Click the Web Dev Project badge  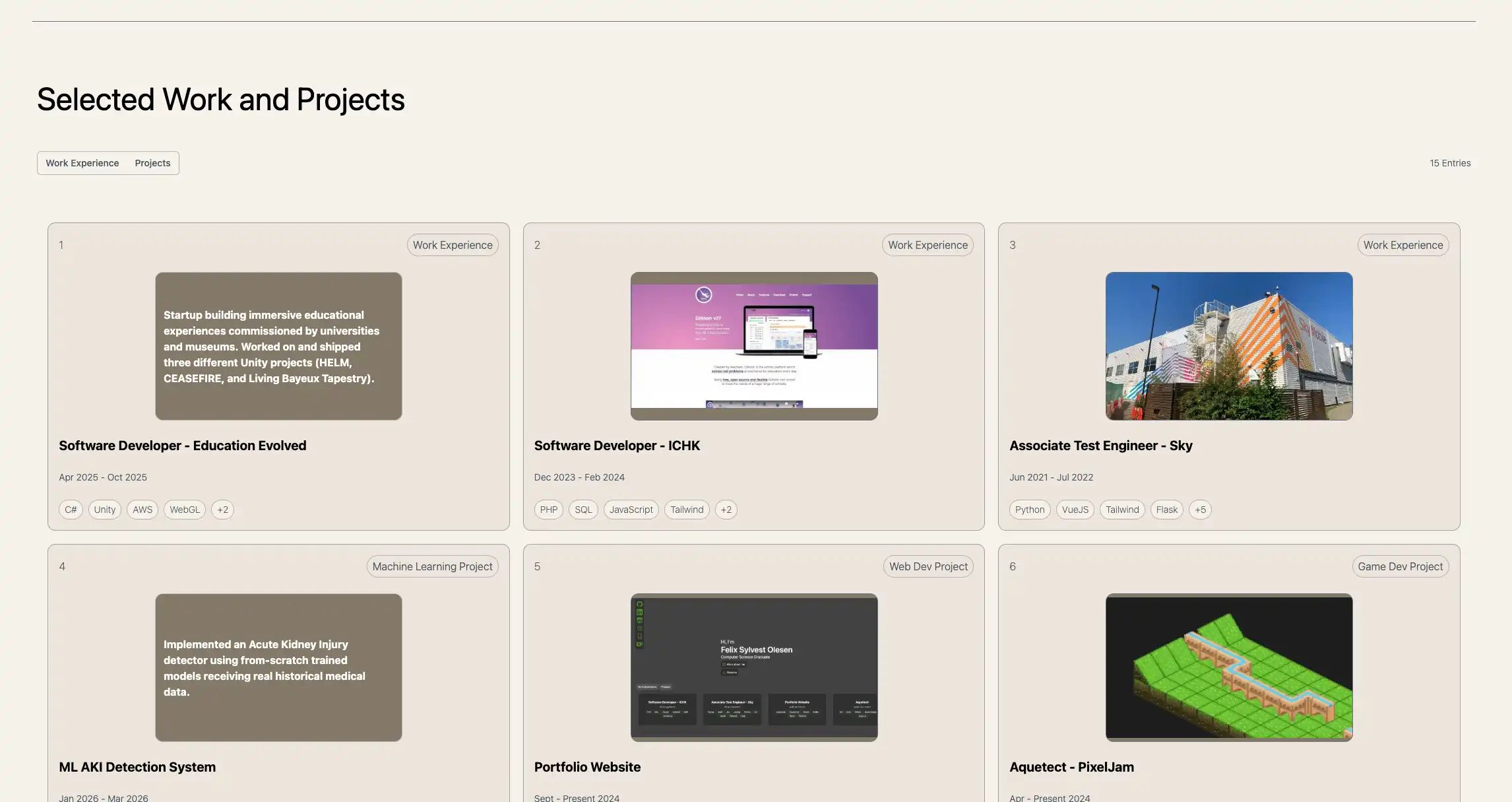(928, 566)
